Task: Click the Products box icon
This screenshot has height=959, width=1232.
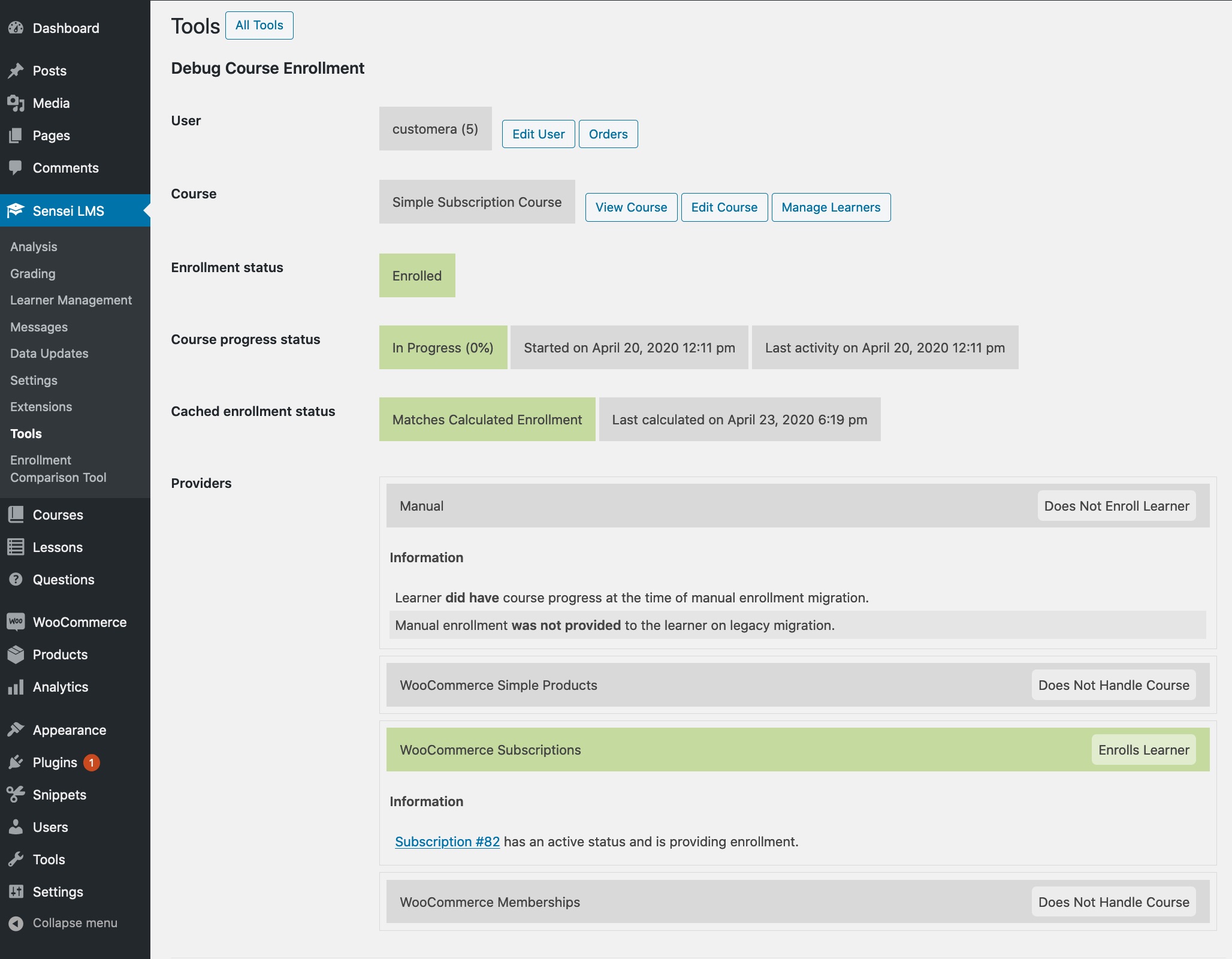Action: click(x=16, y=655)
